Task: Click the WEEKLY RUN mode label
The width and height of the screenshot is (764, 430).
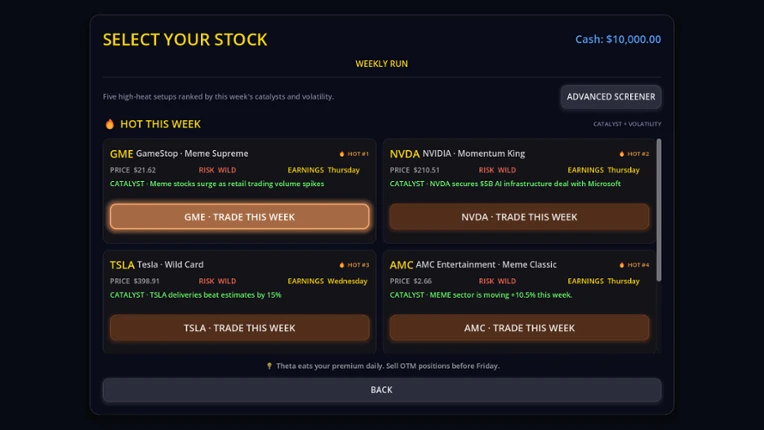Action: (x=382, y=64)
